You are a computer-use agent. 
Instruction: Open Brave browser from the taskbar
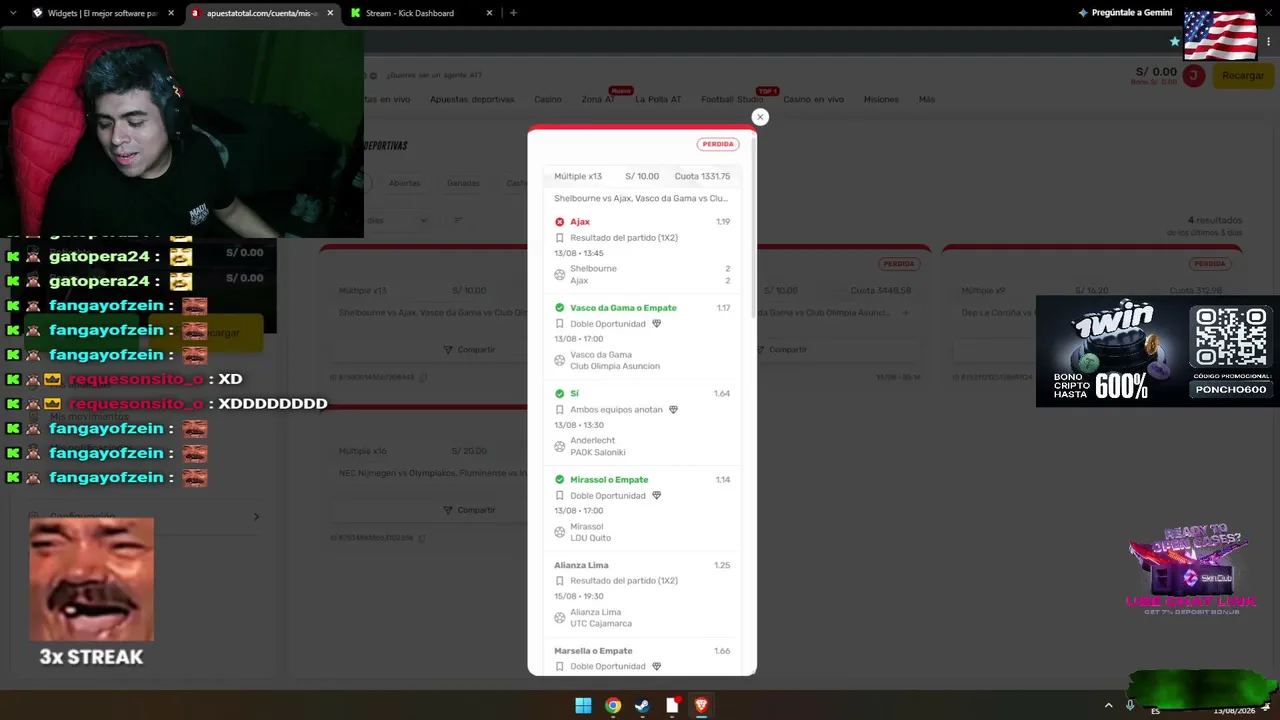(x=701, y=706)
